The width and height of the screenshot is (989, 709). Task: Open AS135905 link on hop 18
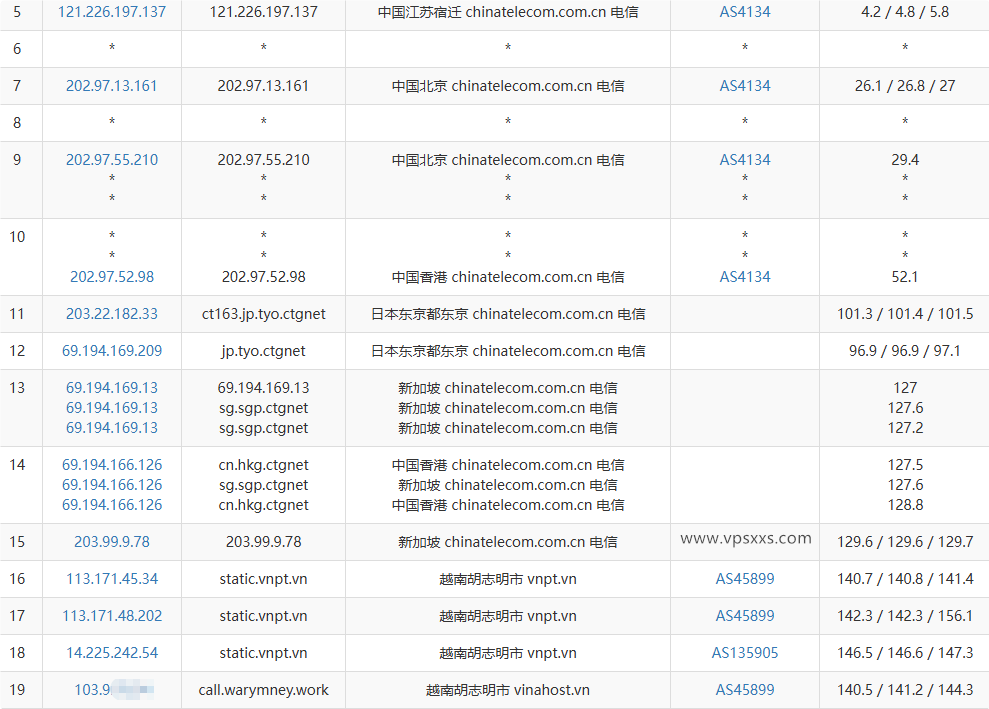tap(744, 653)
